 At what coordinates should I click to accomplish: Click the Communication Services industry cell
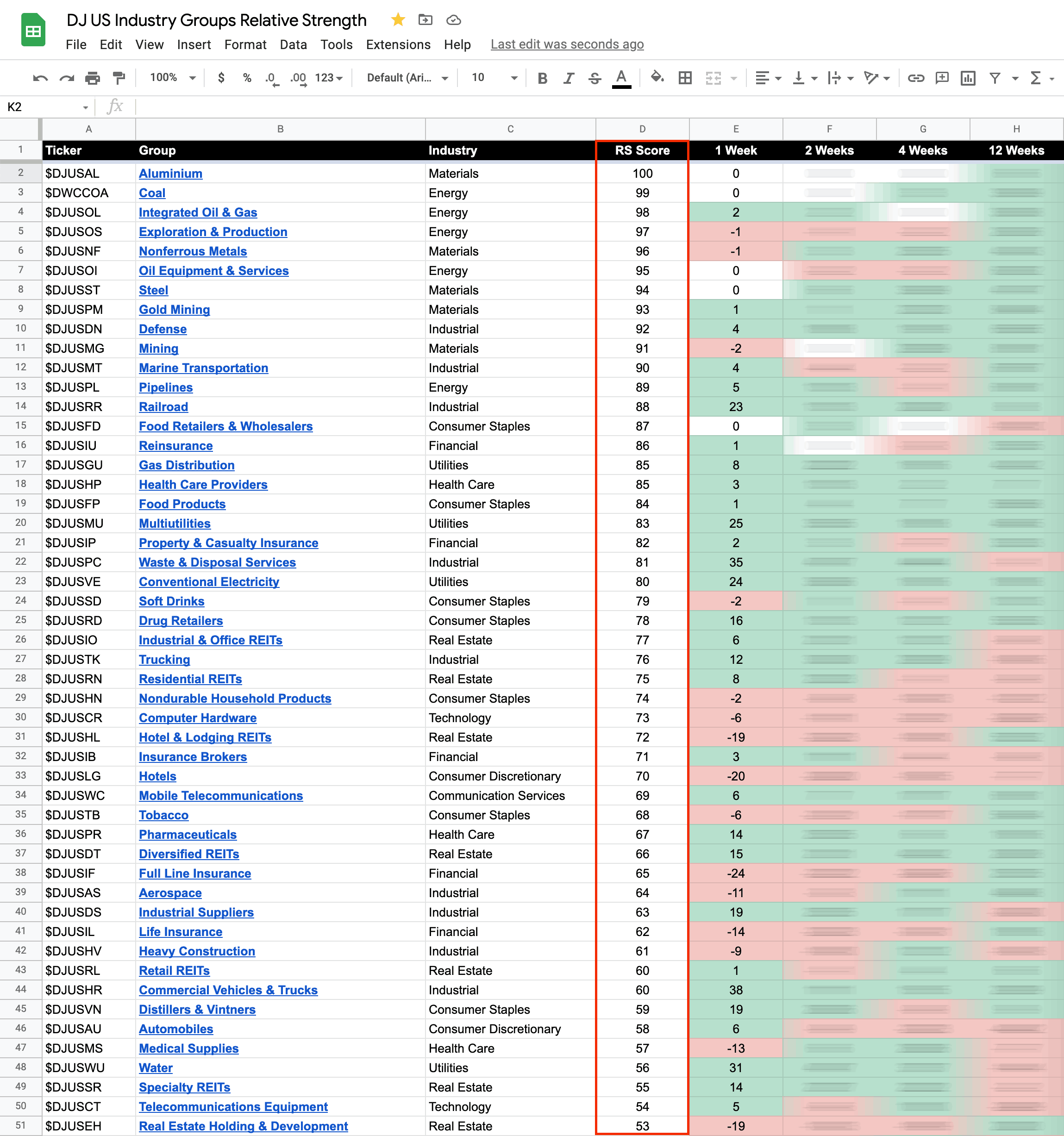pos(510,796)
